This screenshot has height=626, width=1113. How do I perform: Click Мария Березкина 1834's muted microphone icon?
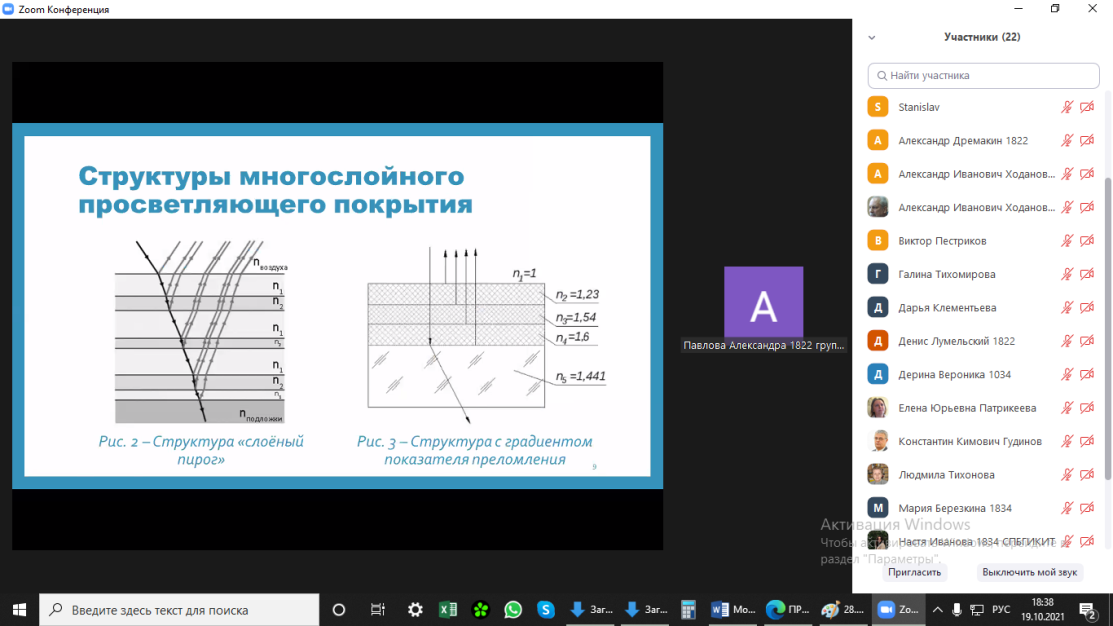coord(1067,508)
